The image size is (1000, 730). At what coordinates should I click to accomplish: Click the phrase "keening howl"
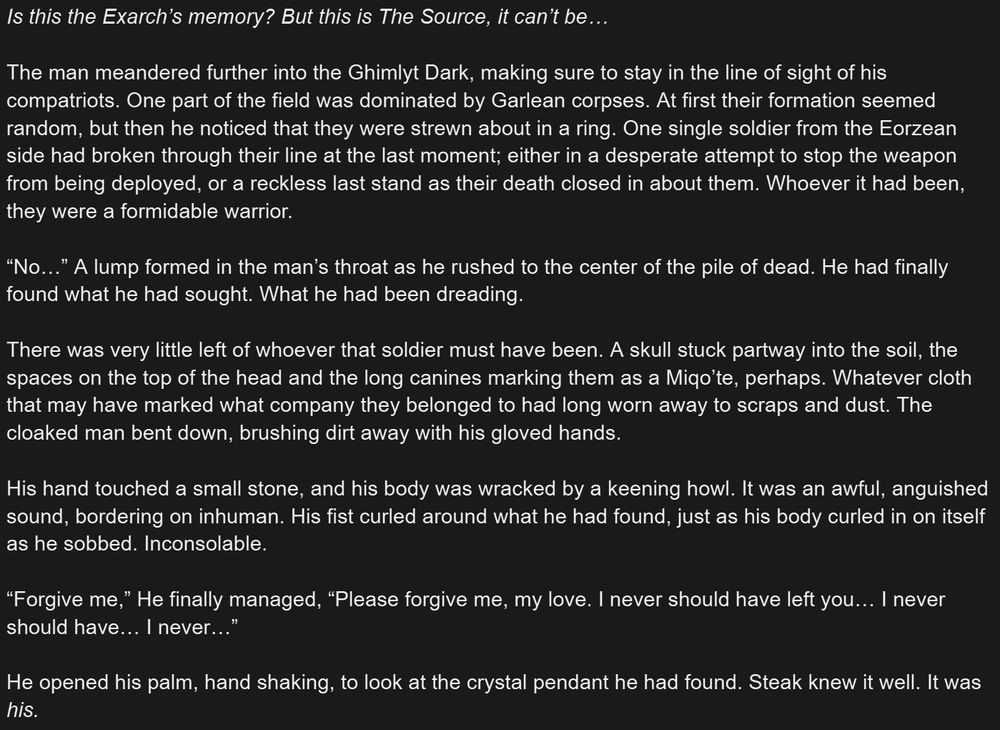click(x=668, y=488)
